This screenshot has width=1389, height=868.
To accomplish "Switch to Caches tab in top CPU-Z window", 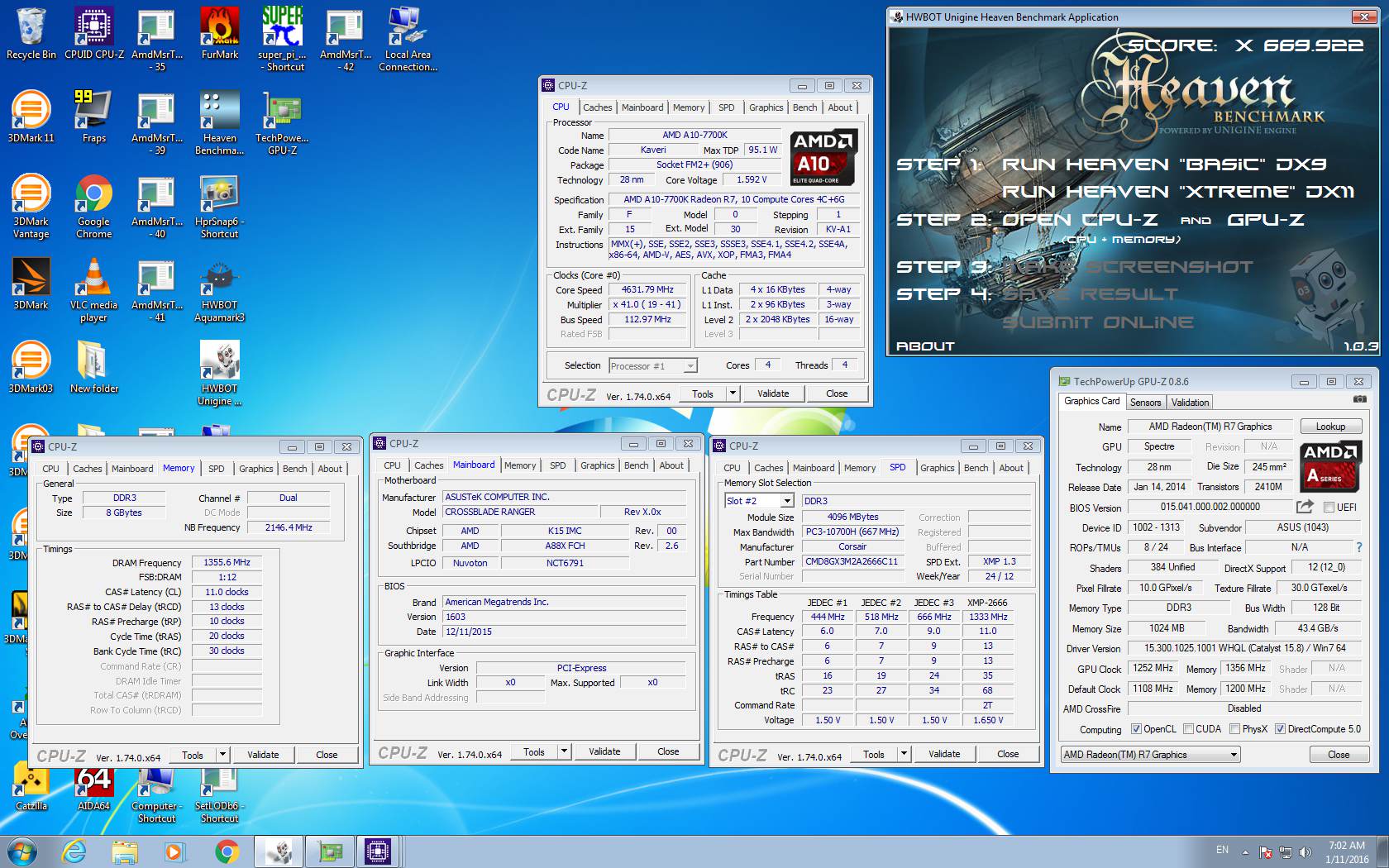I will (597, 107).
